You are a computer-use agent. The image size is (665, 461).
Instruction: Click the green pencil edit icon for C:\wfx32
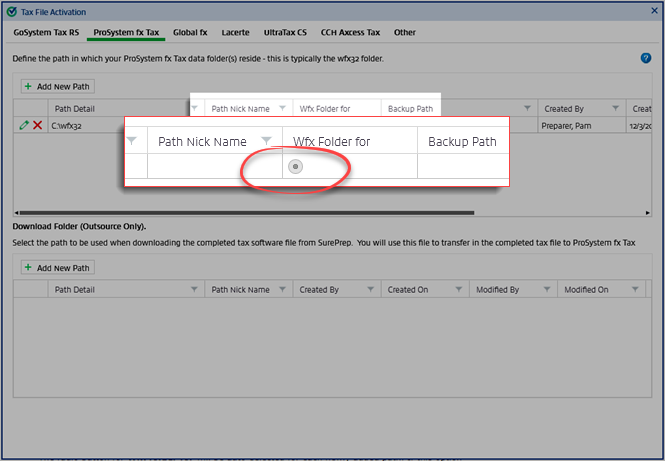pyautogui.click(x=24, y=125)
